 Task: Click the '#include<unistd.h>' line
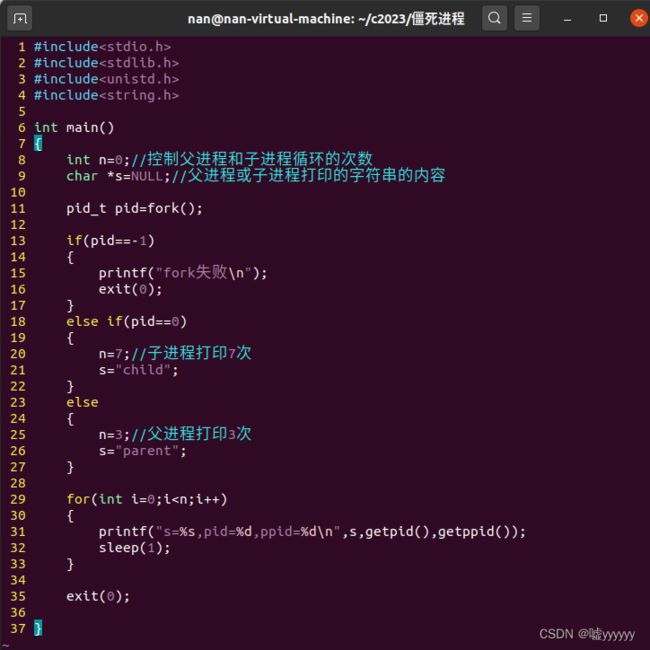[x=107, y=79]
